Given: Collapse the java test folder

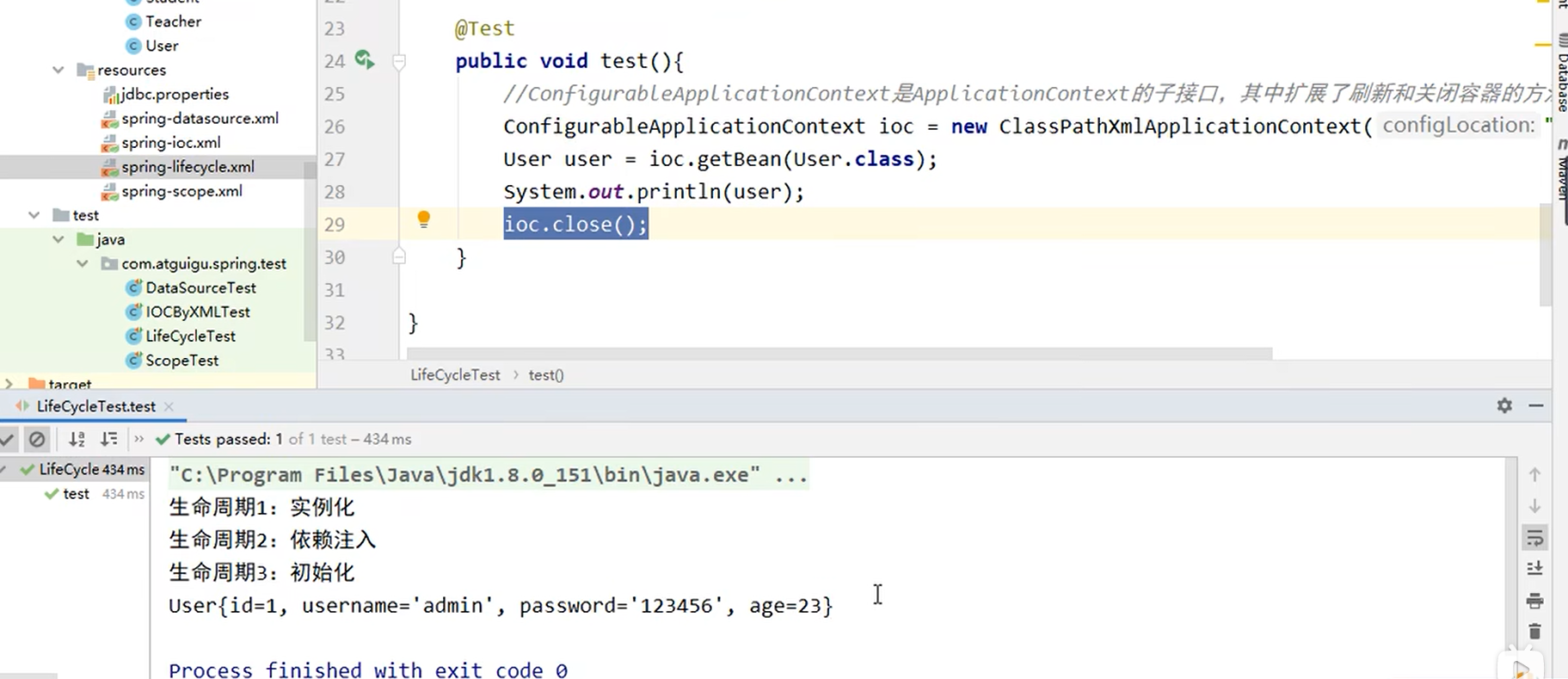Looking at the screenshot, I should tap(58, 239).
